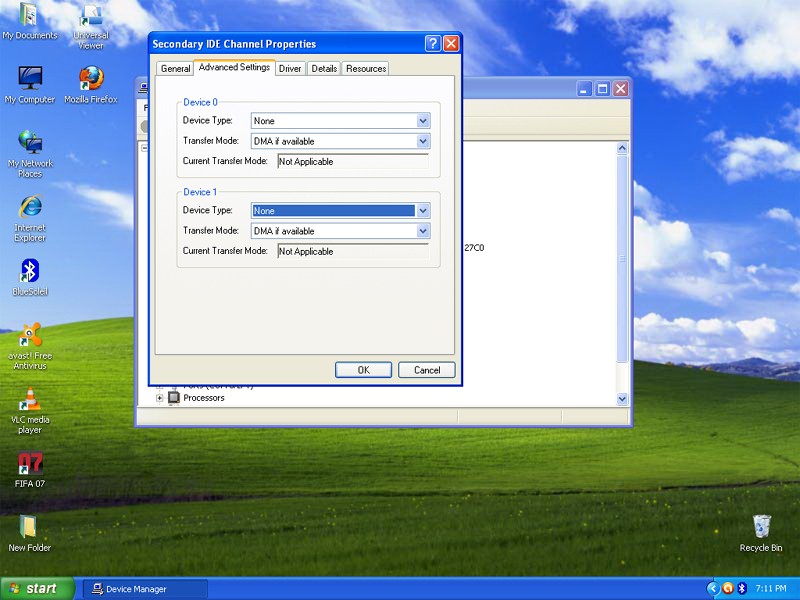
Task: Open the Recycle Bin on the desktop
Action: tap(761, 533)
